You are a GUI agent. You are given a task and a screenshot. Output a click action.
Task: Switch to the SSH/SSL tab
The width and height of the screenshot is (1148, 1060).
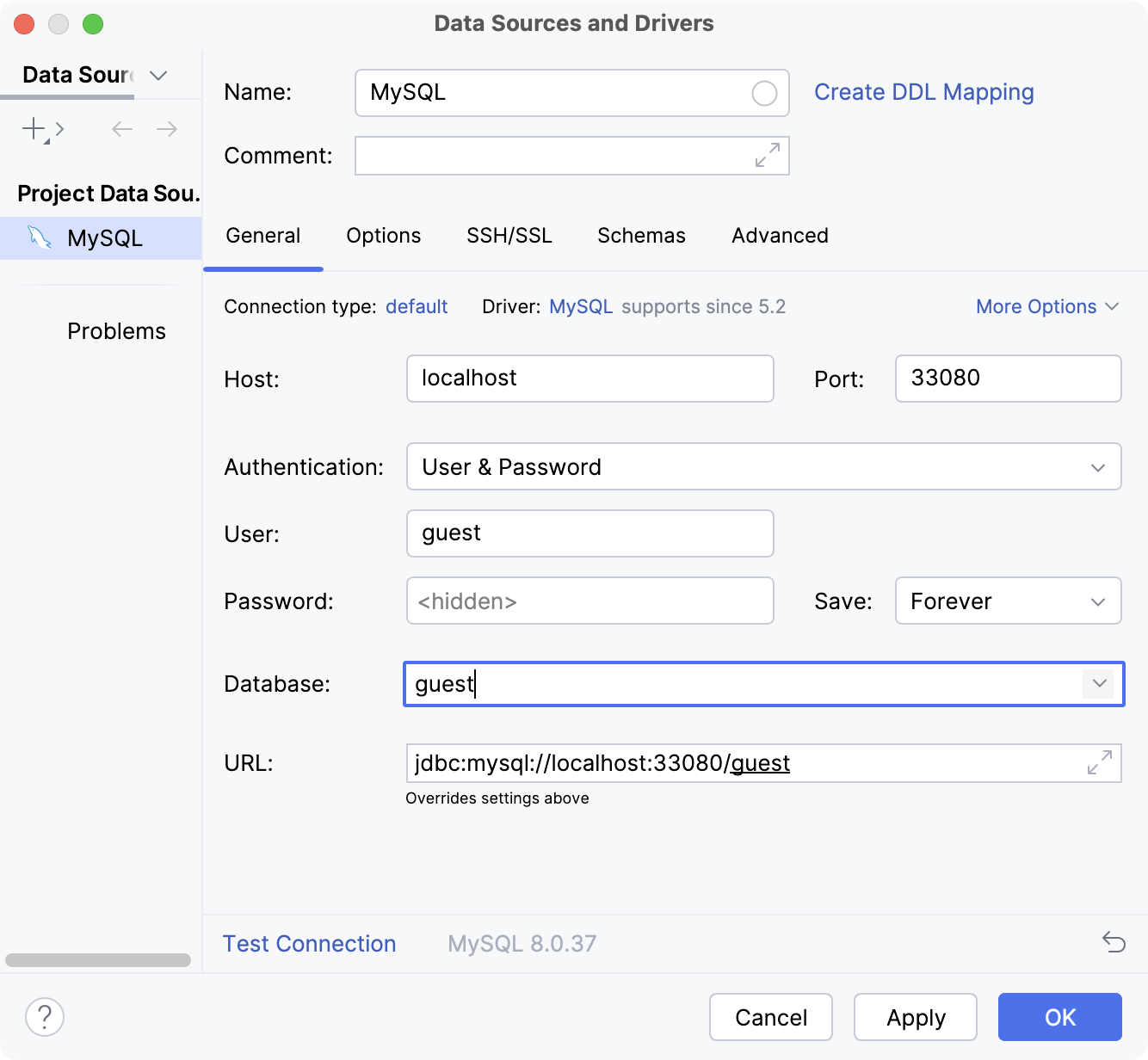tap(509, 236)
